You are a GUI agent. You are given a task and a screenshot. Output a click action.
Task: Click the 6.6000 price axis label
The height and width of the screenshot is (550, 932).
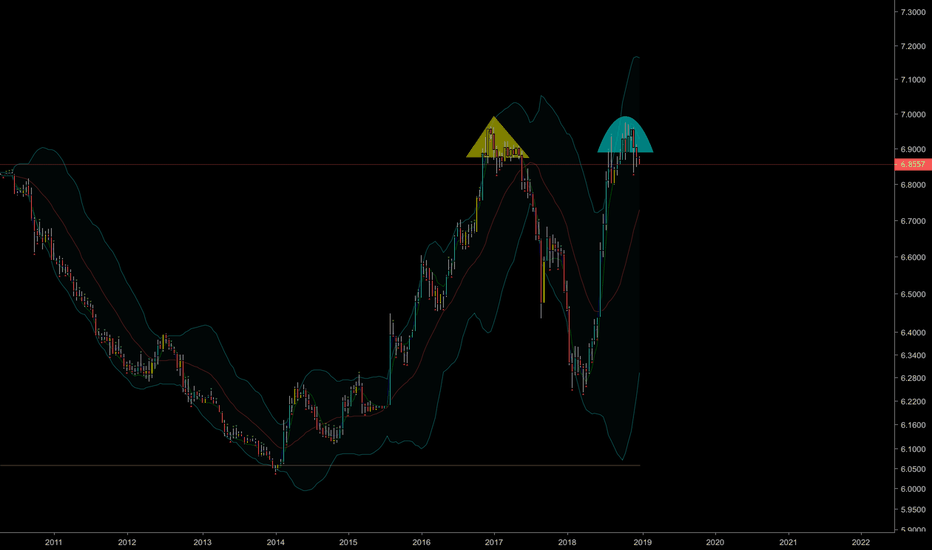pyautogui.click(x=913, y=257)
